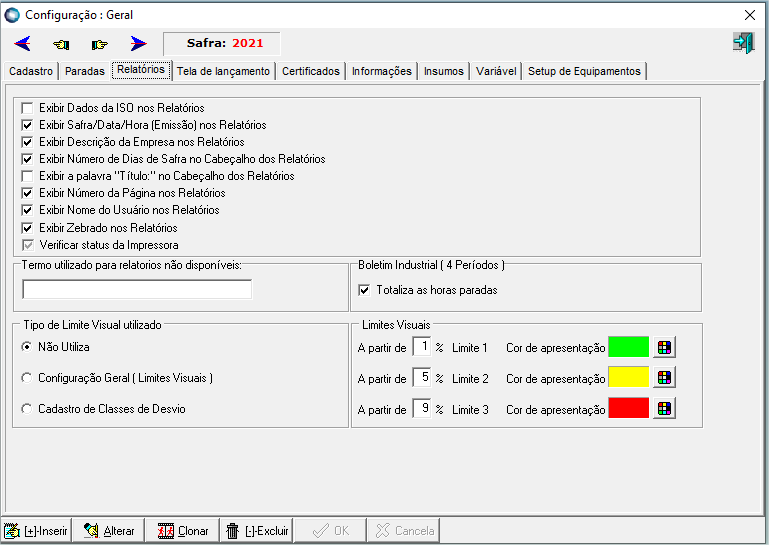
Task: Click the [+]-Inserir button
Action: tap(36, 530)
